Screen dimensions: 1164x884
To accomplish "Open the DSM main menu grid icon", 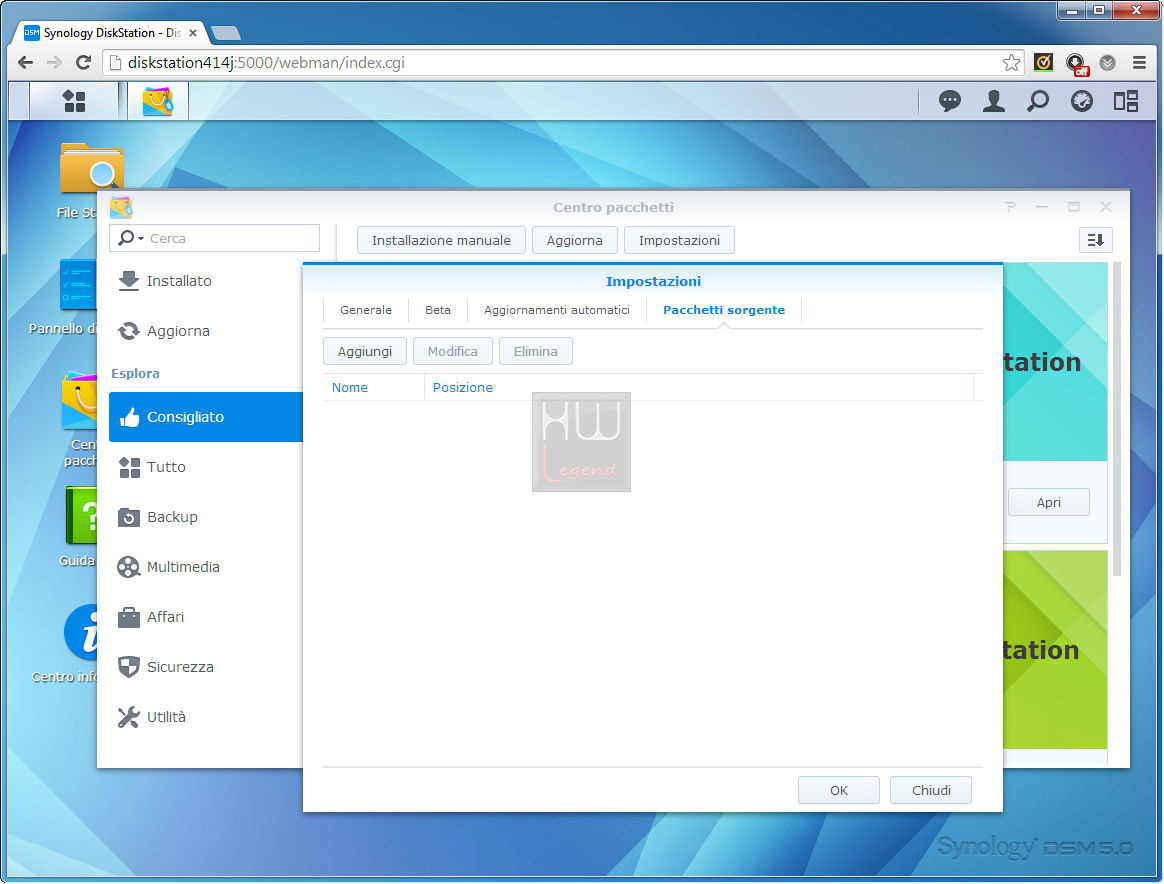I will coord(74,101).
